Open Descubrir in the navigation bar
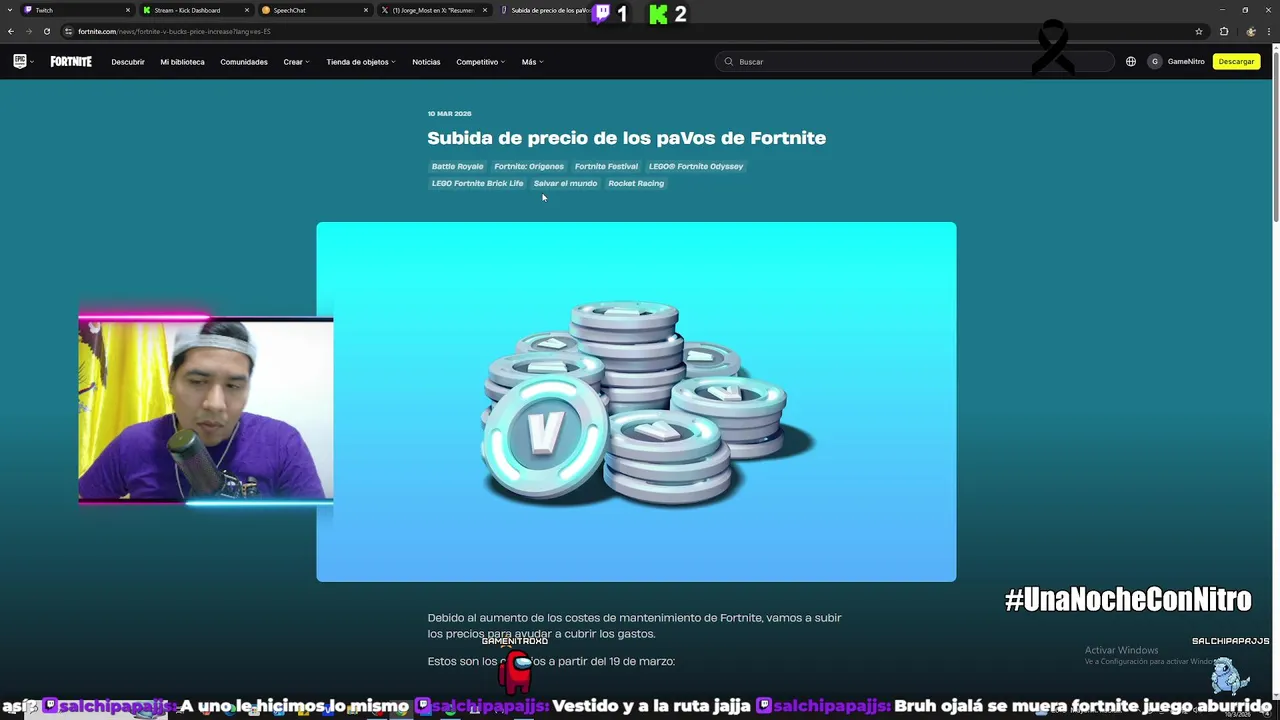Image resolution: width=1280 pixels, height=720 pixels. (x=128, y=62)
